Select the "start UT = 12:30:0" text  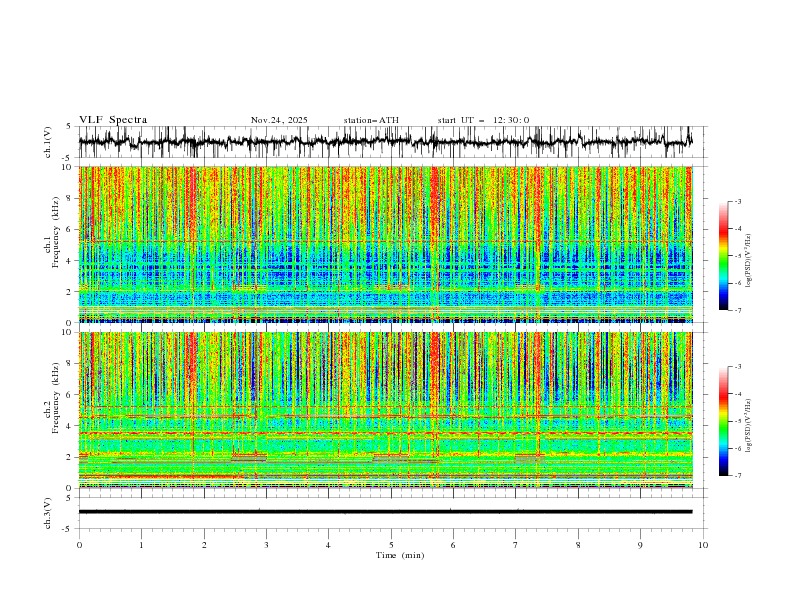pyautogui.click(x=483, y=120)
